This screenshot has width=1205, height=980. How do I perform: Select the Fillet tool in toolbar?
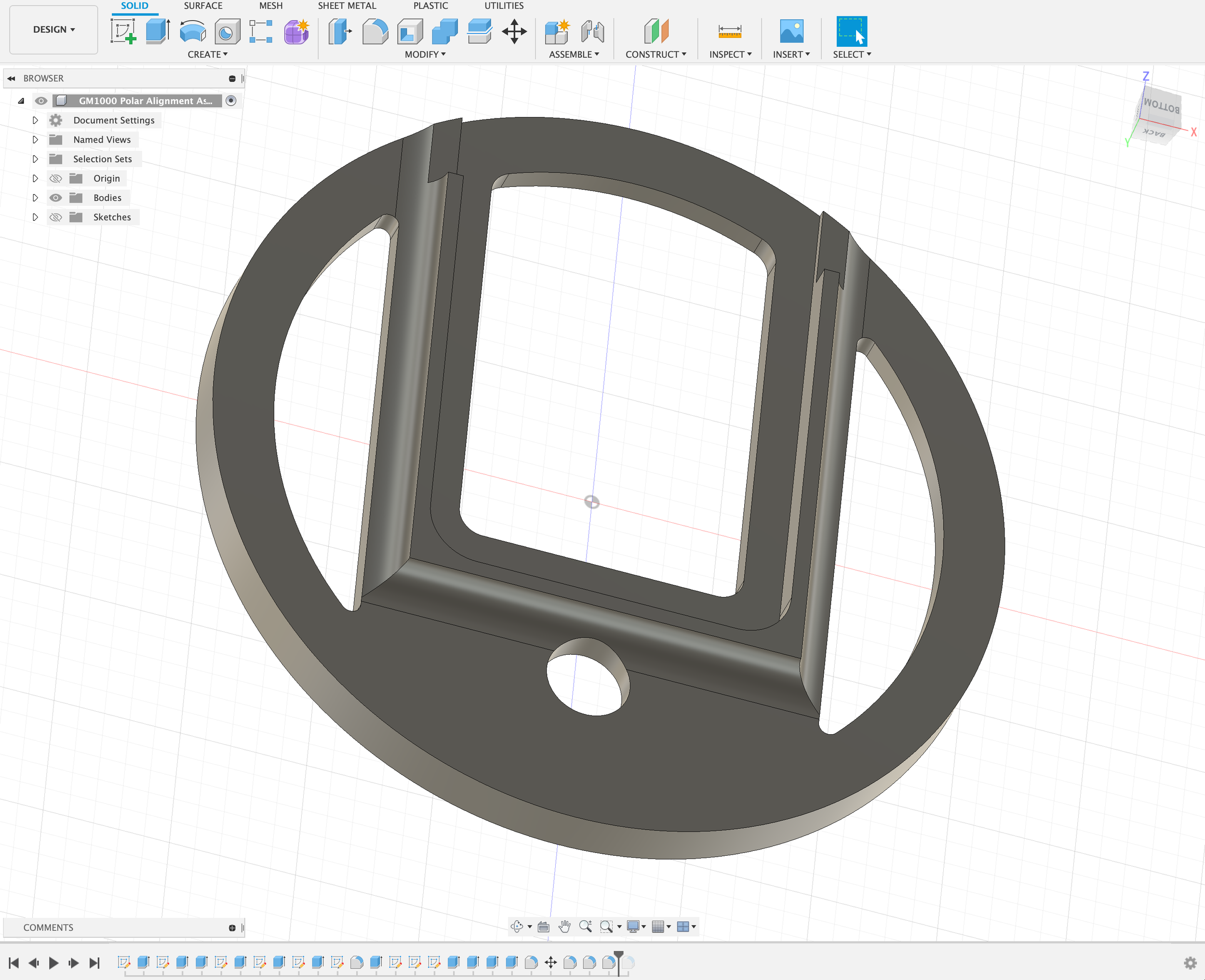tap(375, 31)
